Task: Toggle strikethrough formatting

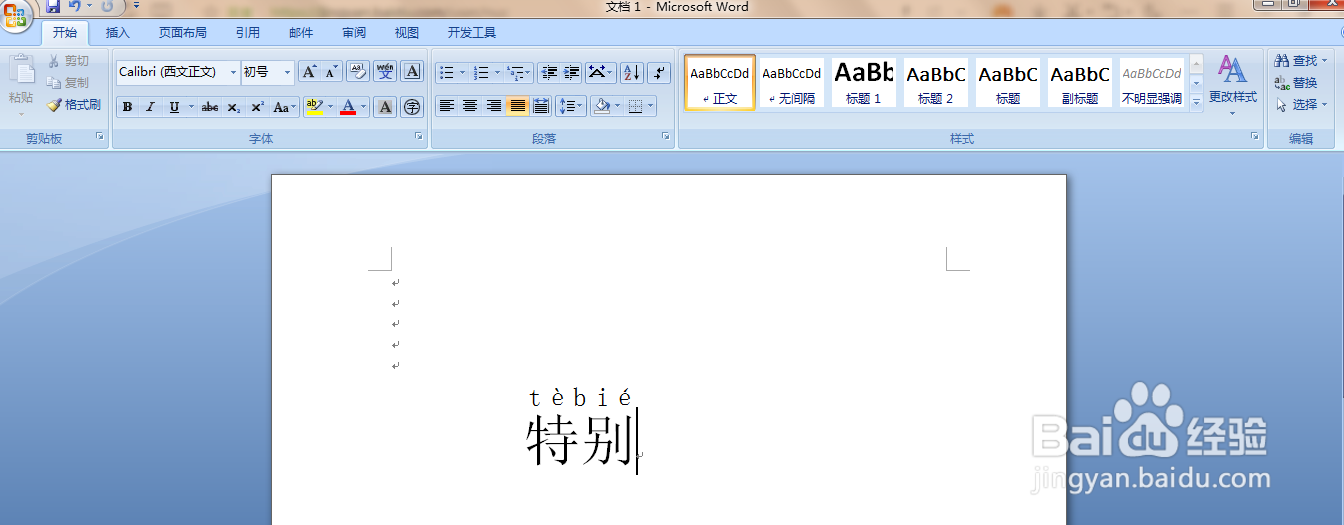Action: pos(210,107)
